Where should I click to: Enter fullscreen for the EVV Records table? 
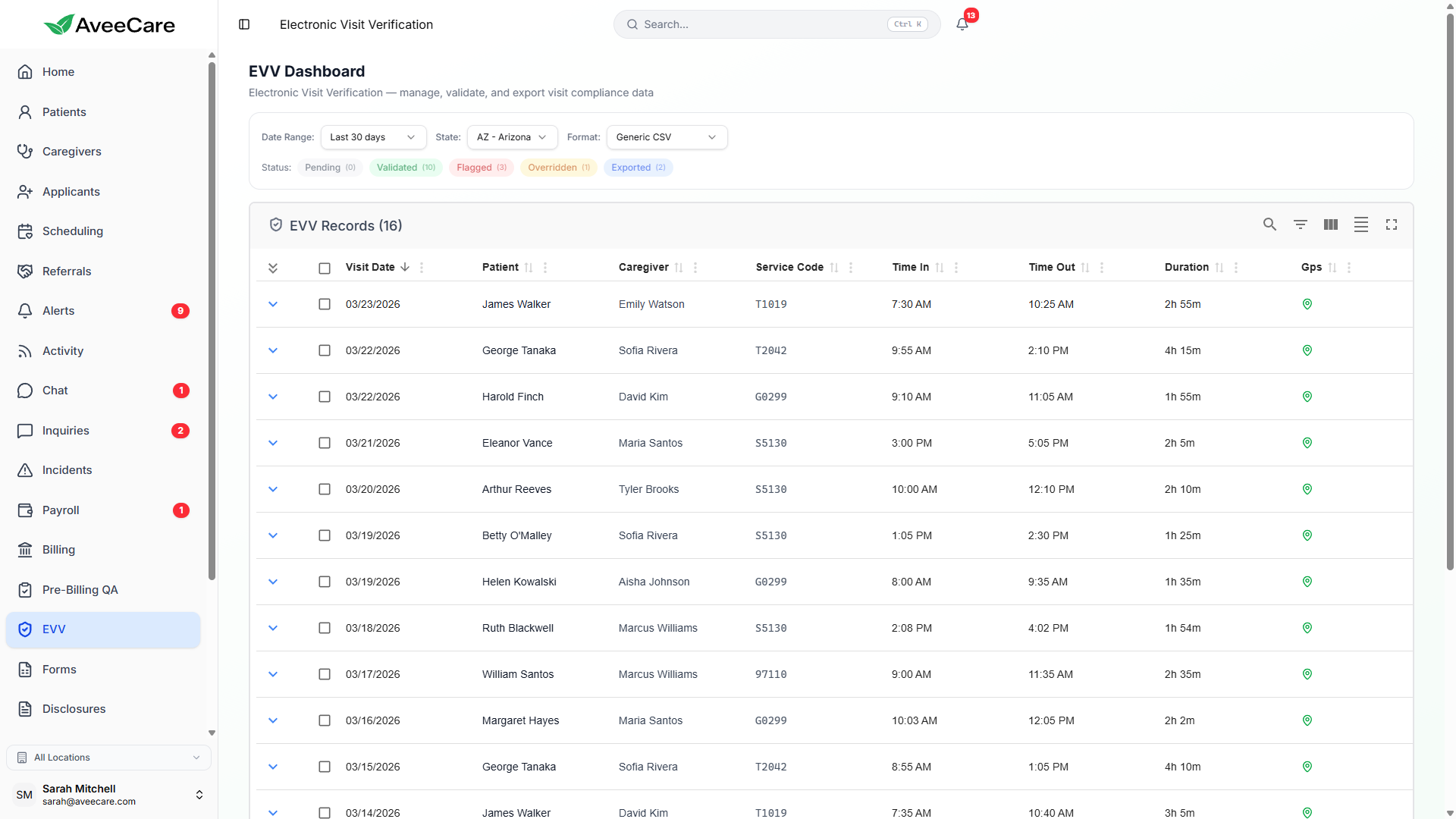point(1392,224)
